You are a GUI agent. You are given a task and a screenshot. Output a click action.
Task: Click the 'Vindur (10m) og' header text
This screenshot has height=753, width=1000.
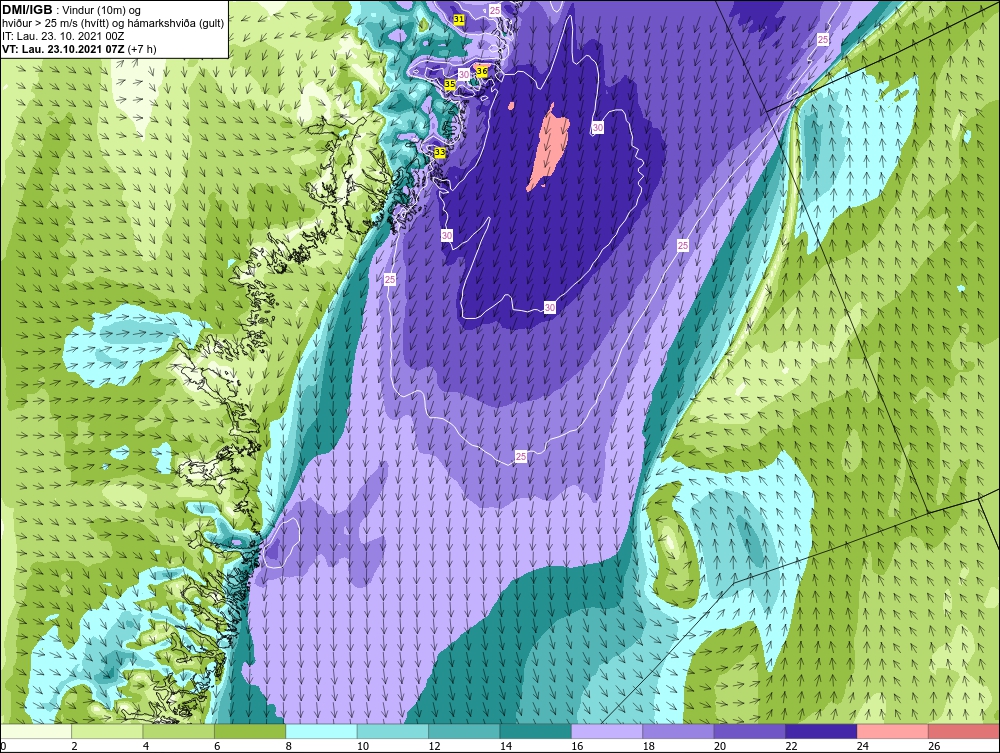[102, 10]
